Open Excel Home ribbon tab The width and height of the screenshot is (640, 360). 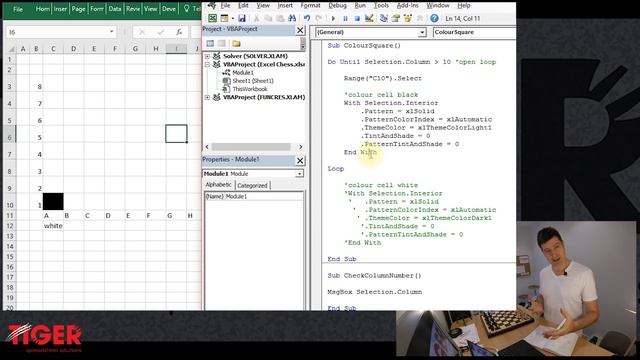pos(42,9)
